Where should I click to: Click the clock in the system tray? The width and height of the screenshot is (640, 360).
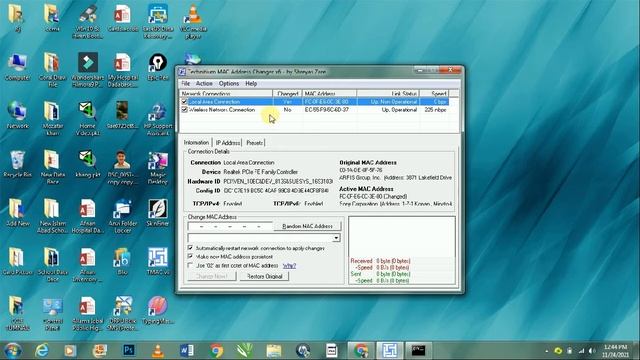[616, 351]
